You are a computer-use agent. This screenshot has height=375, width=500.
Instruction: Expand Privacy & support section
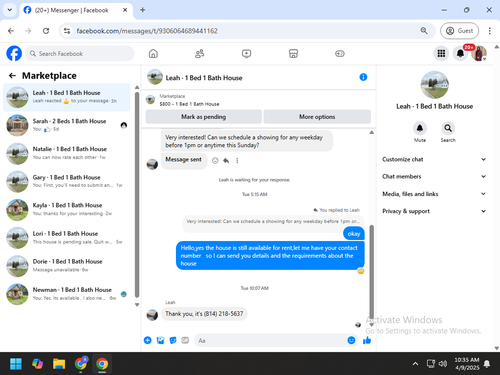pos(434,211)
